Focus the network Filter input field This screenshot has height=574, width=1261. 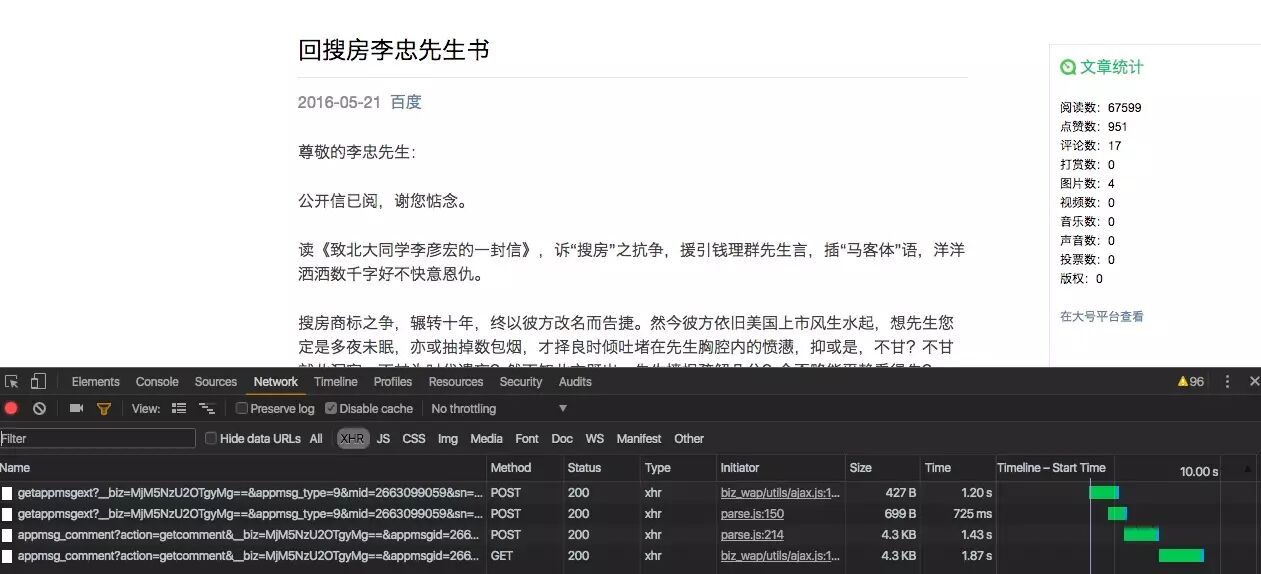click(x=98, y=438)
